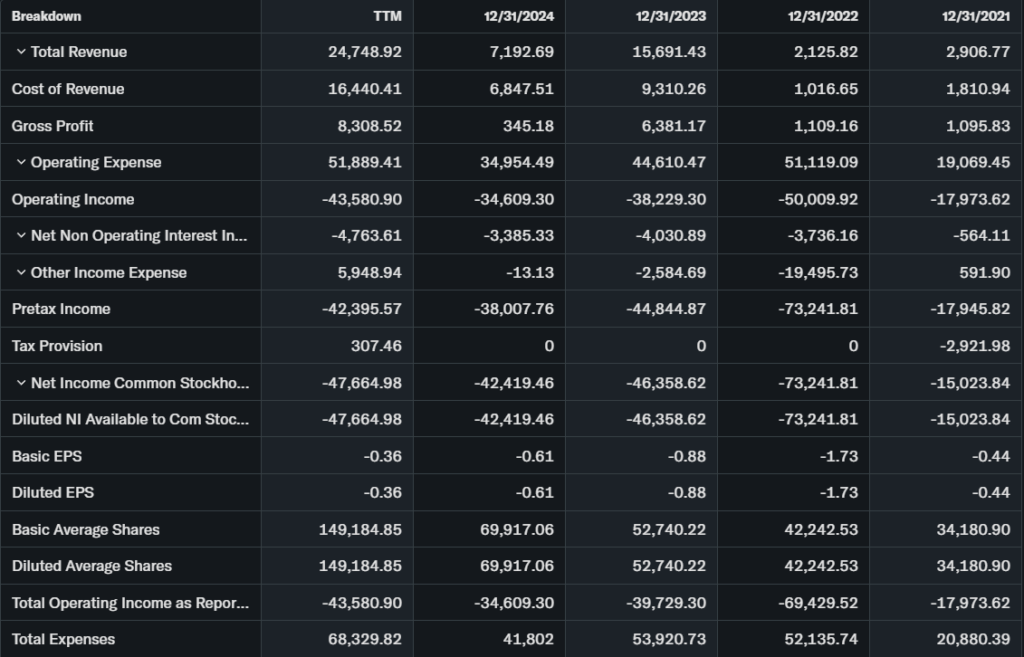Click the 12/31/2023 column header
This screenshot has height=657, width=1024.
point(669,16)
